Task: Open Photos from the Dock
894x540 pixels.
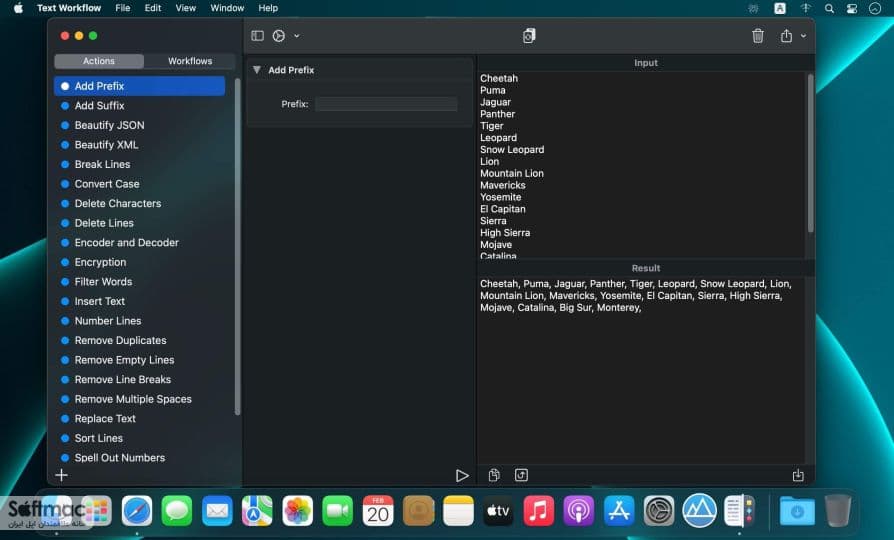Action: tap(298, 510)
